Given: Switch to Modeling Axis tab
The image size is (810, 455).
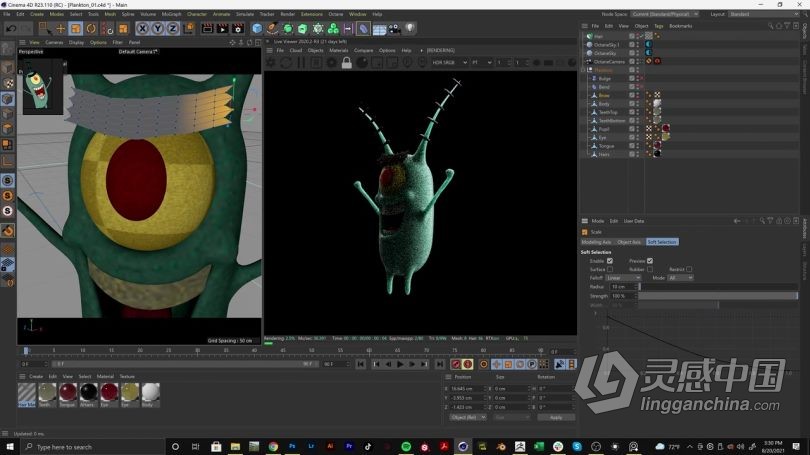Looking at the screenshot, I should 596,242.
